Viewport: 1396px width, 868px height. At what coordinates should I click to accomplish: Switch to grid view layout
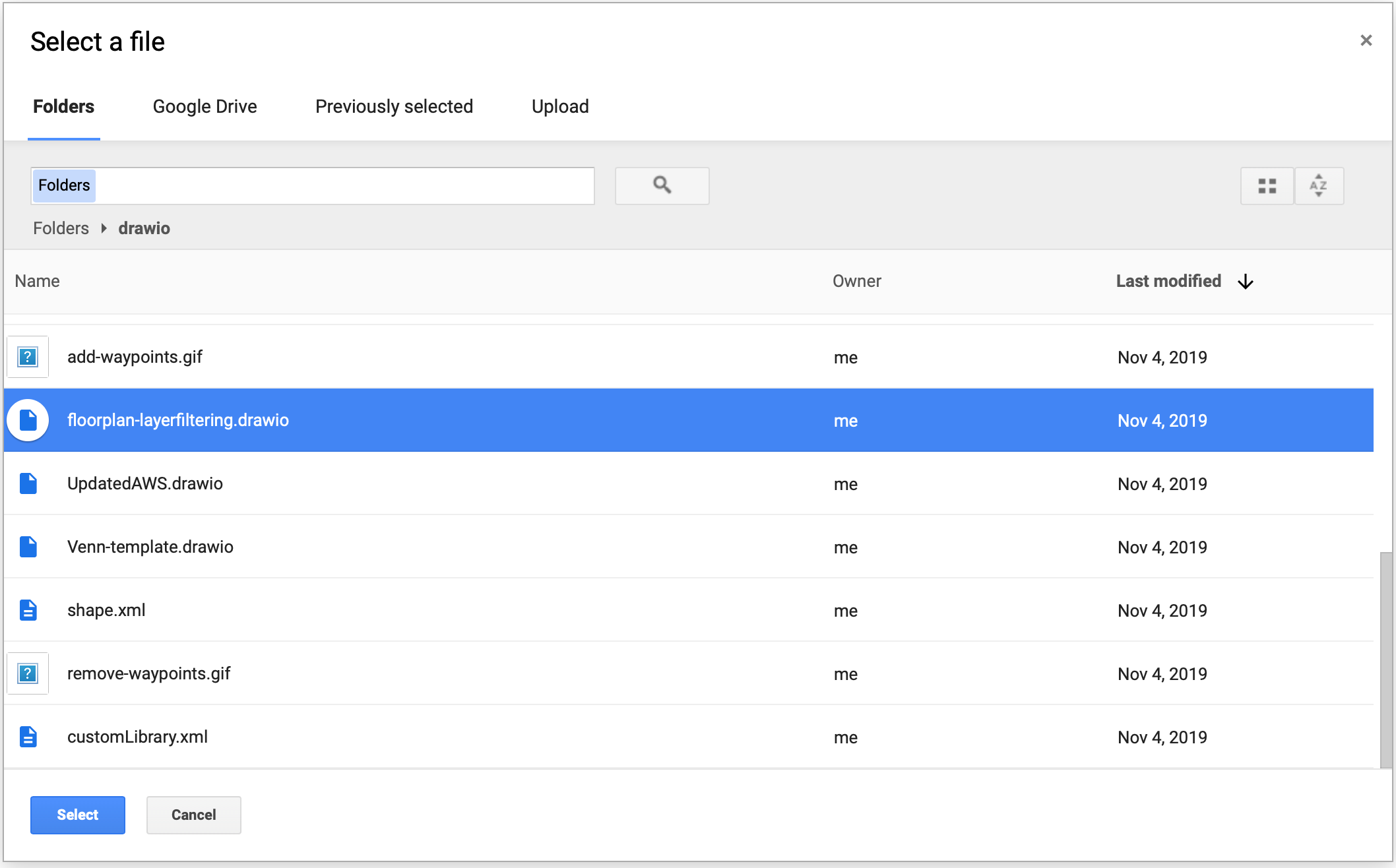[1267, 185]
